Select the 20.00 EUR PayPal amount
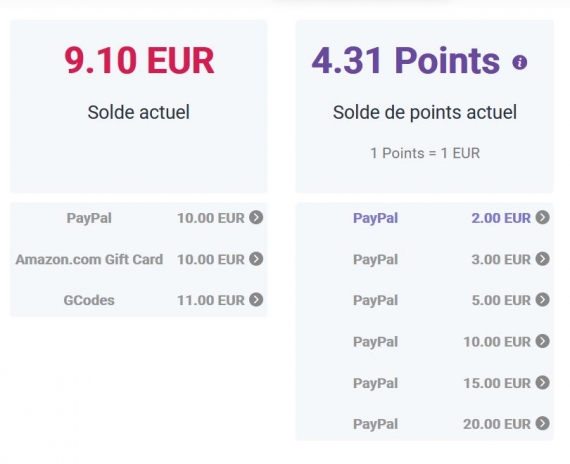 click(497, 424)
